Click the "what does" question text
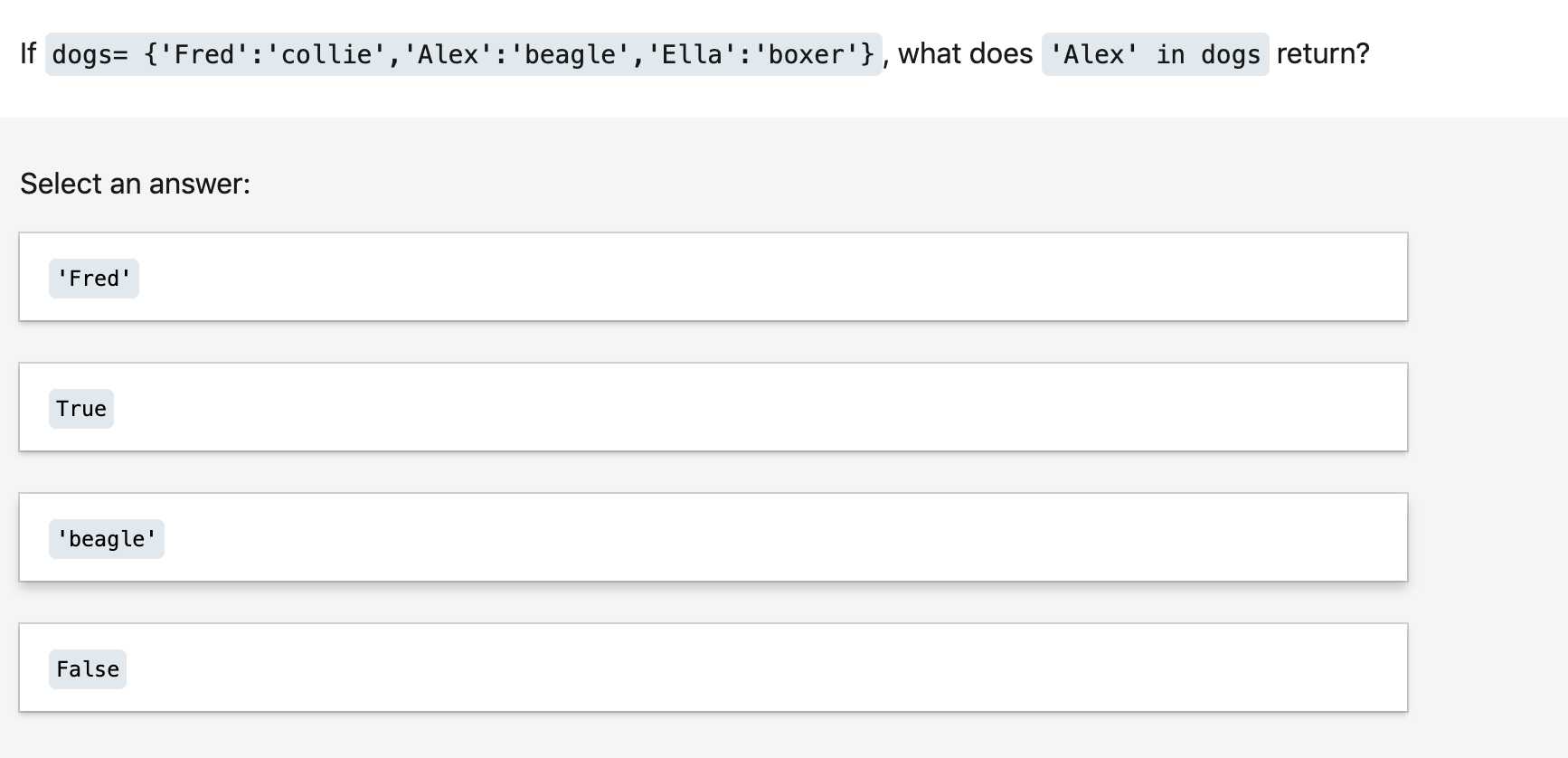Image resolution: width=1568 pixels, height=758 pixels. click(x=965, y=54)
